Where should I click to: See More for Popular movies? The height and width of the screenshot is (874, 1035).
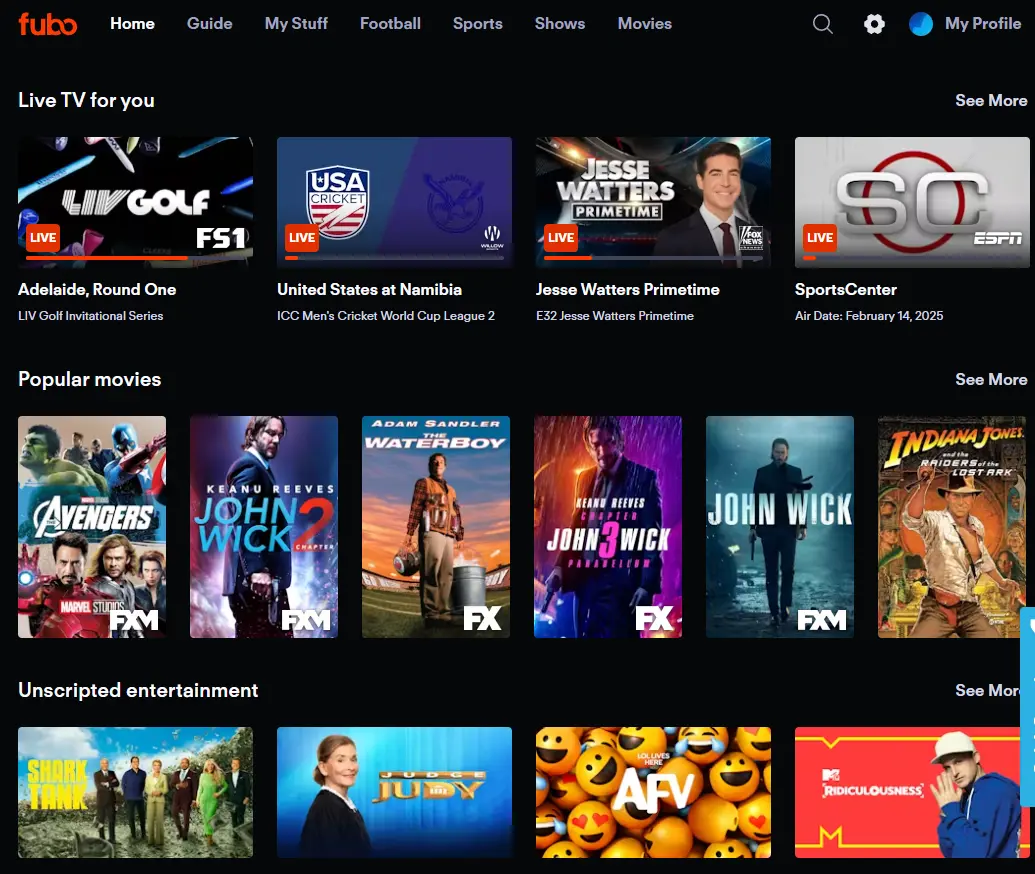pos(991,380)
